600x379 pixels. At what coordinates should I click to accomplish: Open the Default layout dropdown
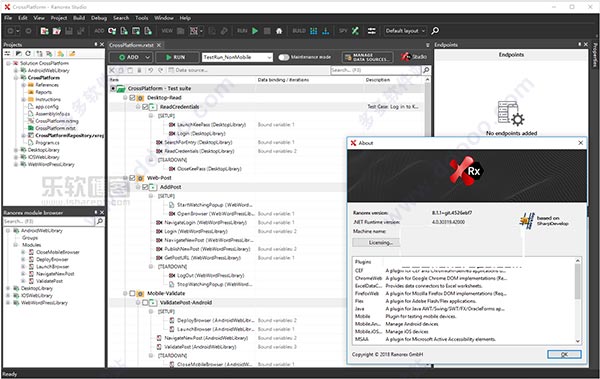point(405,31)
